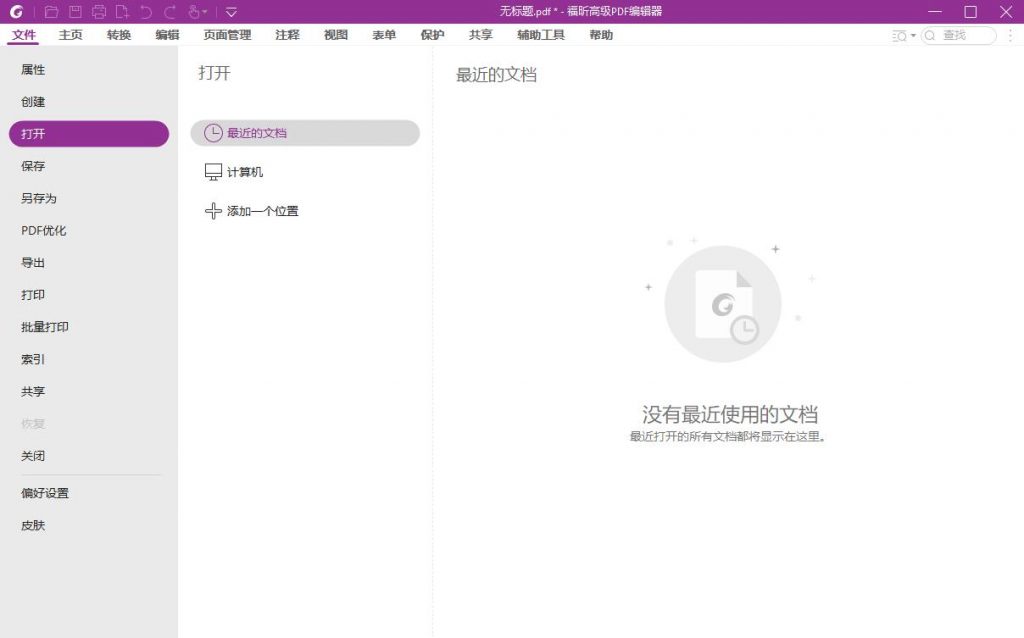Open the 保护 ribbon tab
1024x638 pixels.
click(x=430, y=34)
